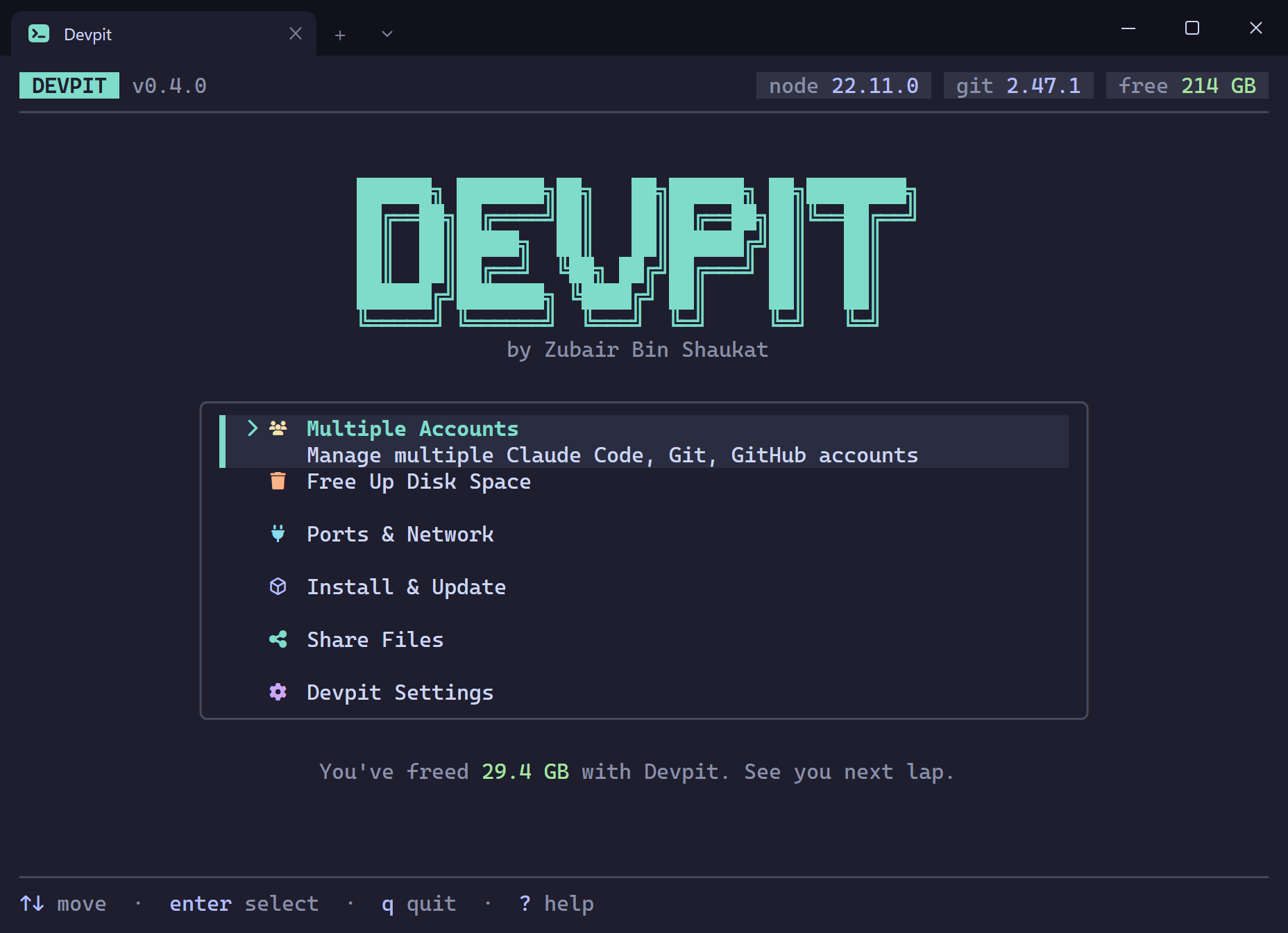Click the share icon beside Share Files

tap(278, 639)
